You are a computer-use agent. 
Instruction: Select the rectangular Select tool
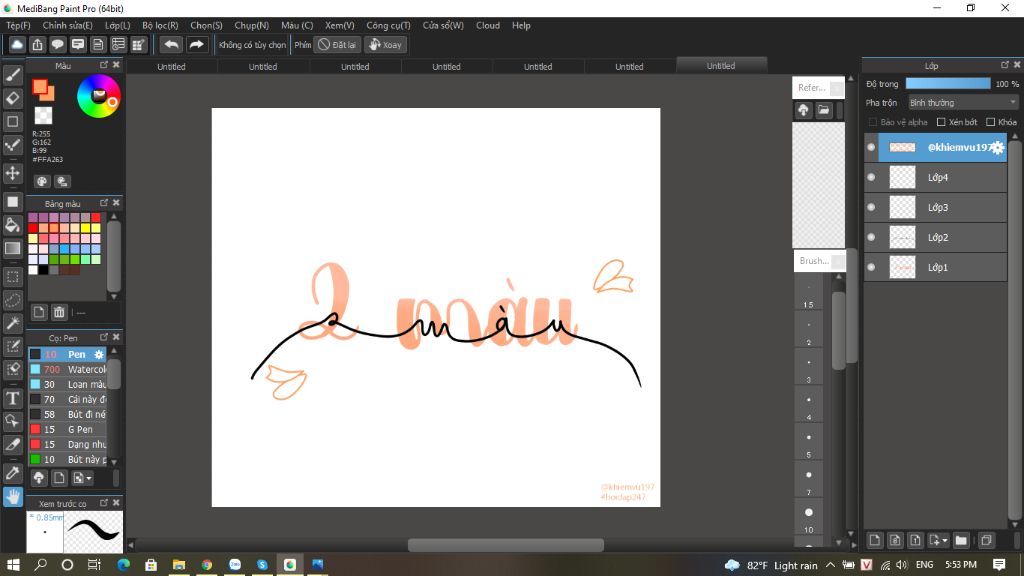[x=12, y=277]
